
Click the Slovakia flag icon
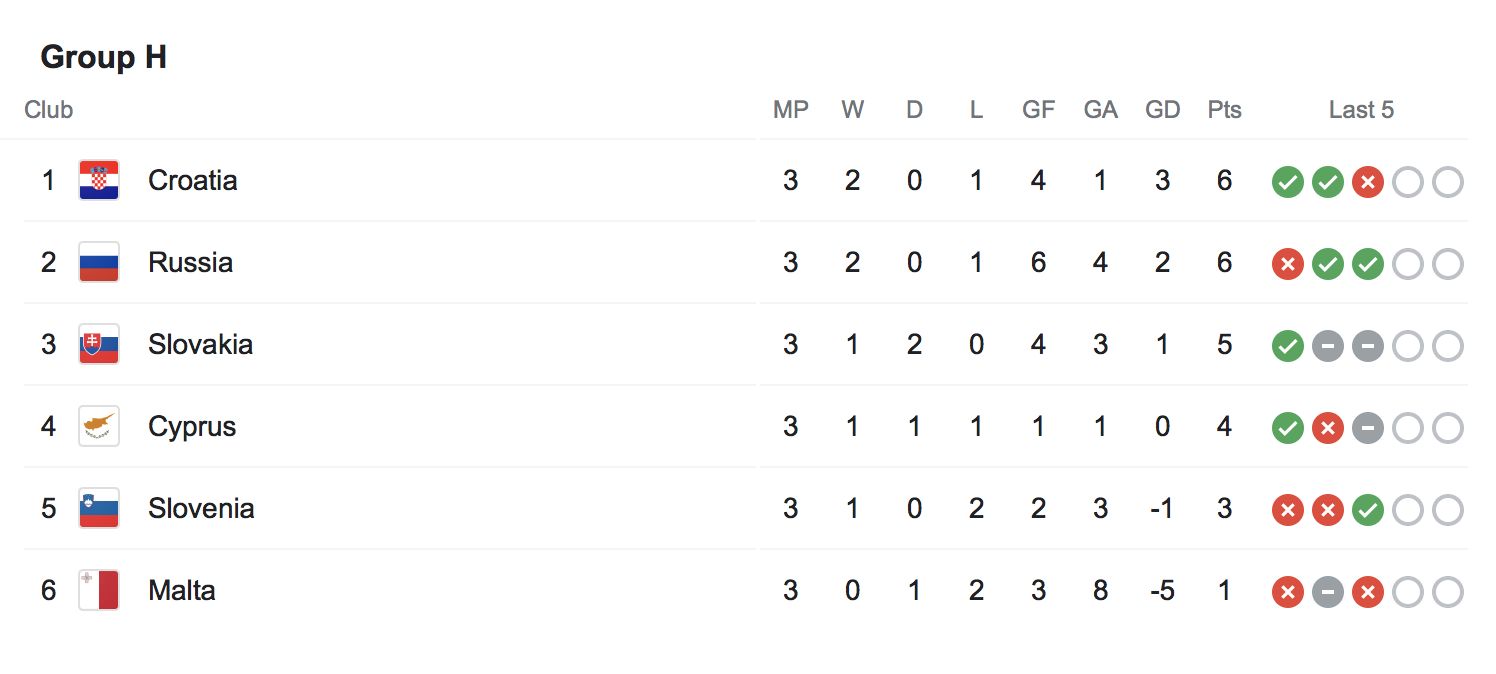coord(99,345)
